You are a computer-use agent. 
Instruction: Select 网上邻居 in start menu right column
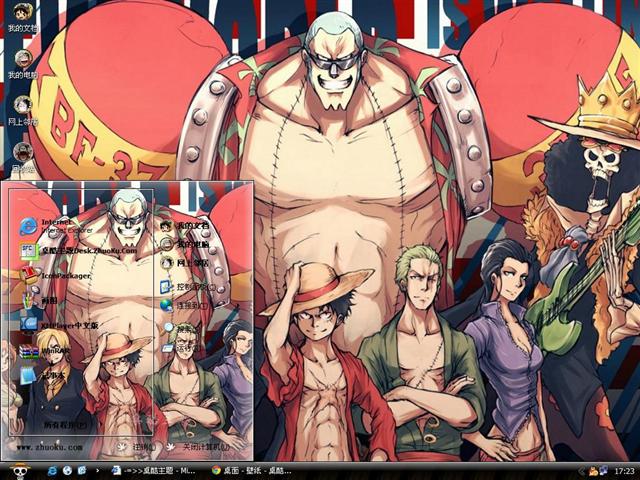[x=184, y=263]
